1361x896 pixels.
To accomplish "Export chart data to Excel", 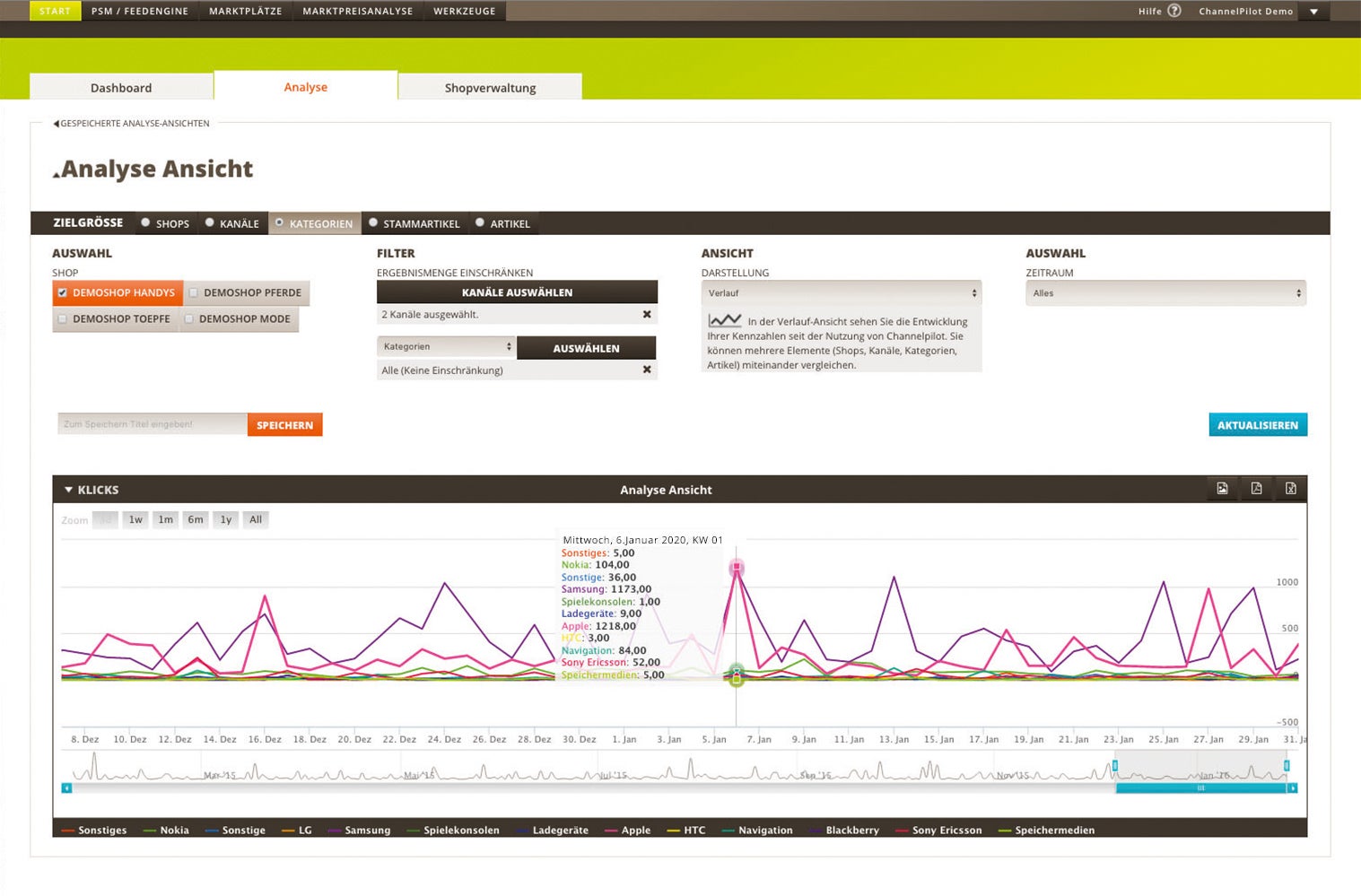I will [x=1290, y=489].
